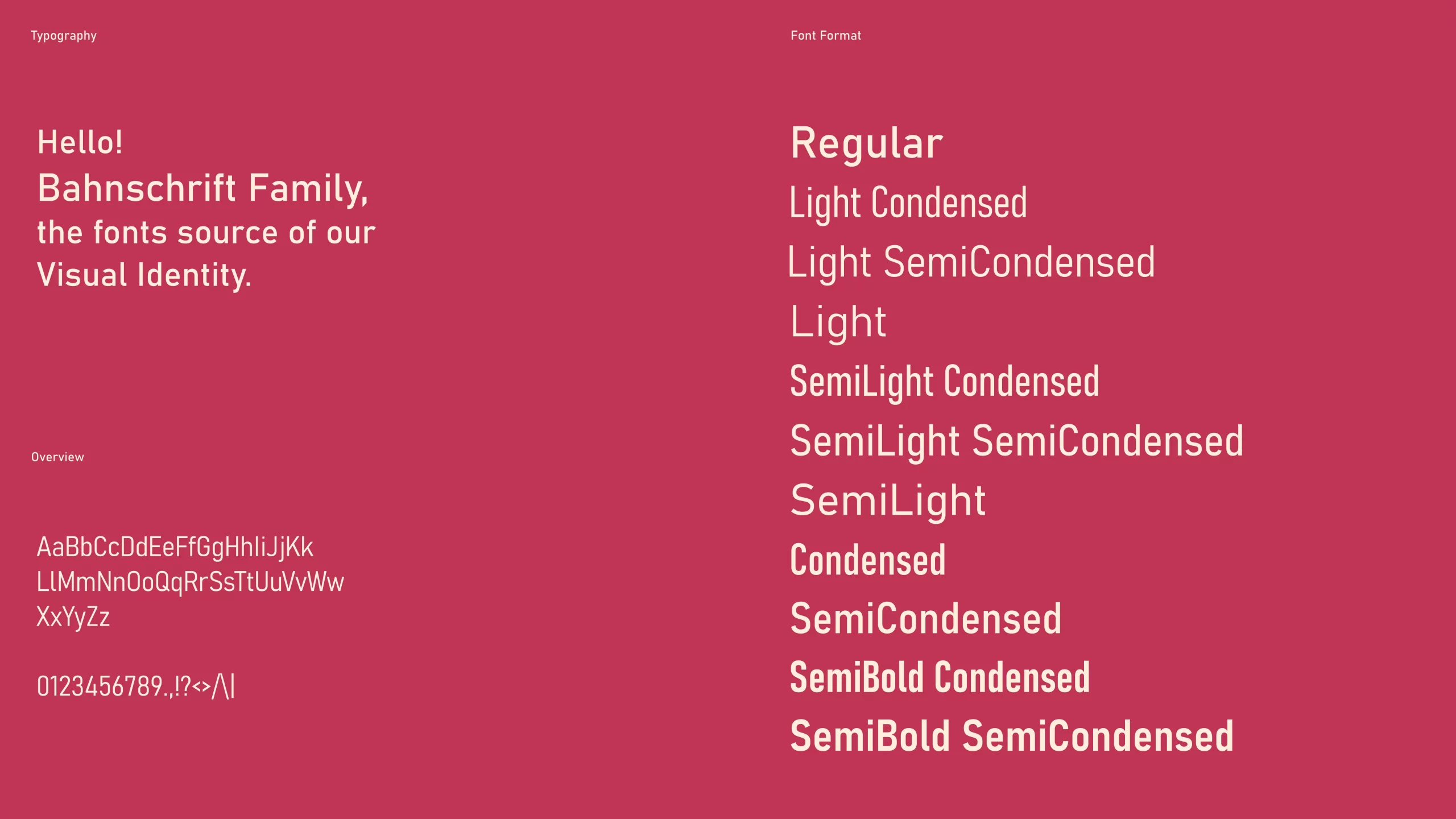Click the Visual Identity. text line
The image size is (1456, 819).
pyautogui.click(x=144, y=276)
